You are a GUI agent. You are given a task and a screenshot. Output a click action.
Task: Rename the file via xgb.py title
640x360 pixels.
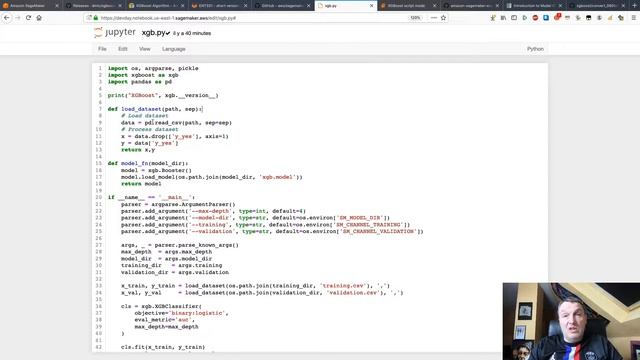coord(153,33)
